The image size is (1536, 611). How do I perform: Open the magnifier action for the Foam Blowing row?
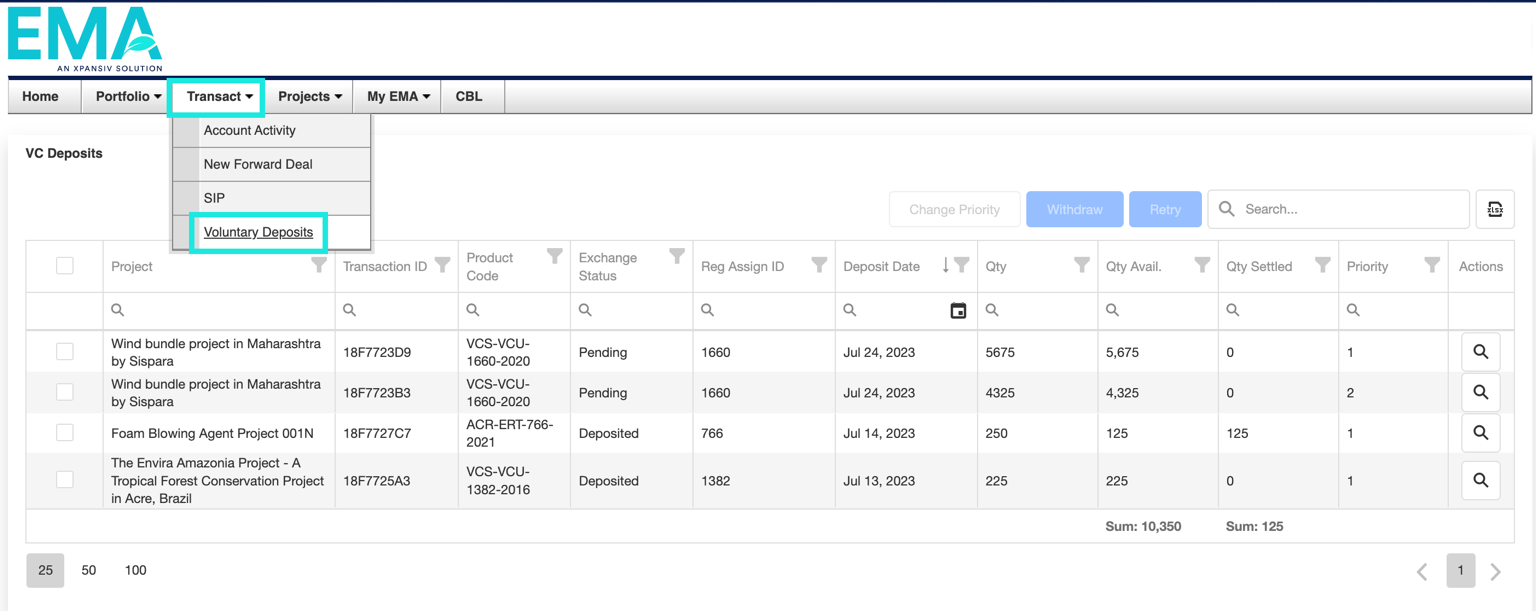[1480, 433]
